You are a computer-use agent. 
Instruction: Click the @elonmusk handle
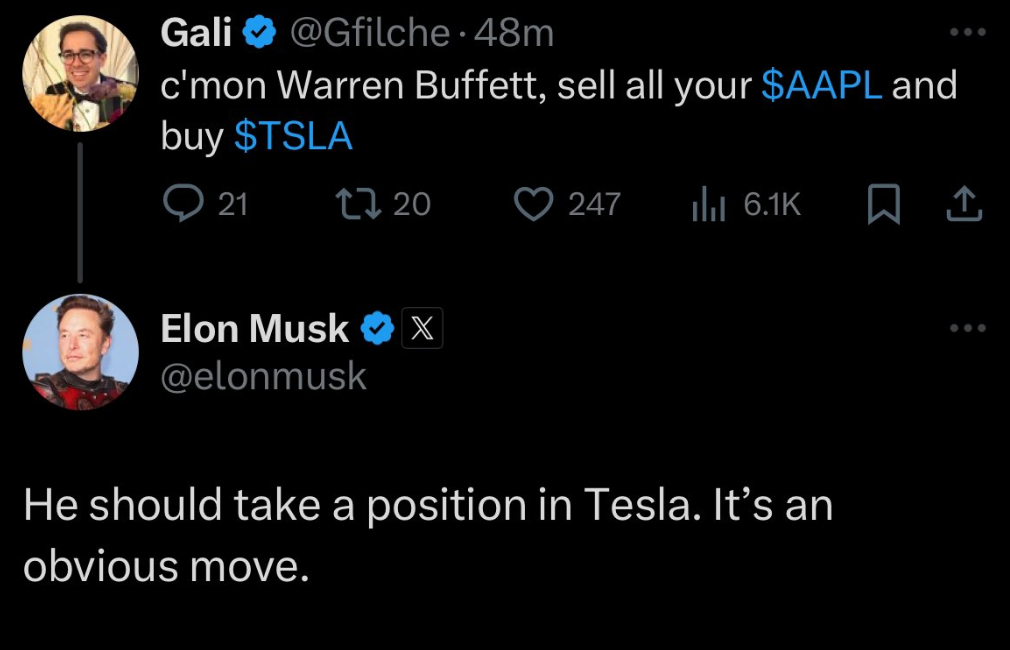(x=263, y=376)
